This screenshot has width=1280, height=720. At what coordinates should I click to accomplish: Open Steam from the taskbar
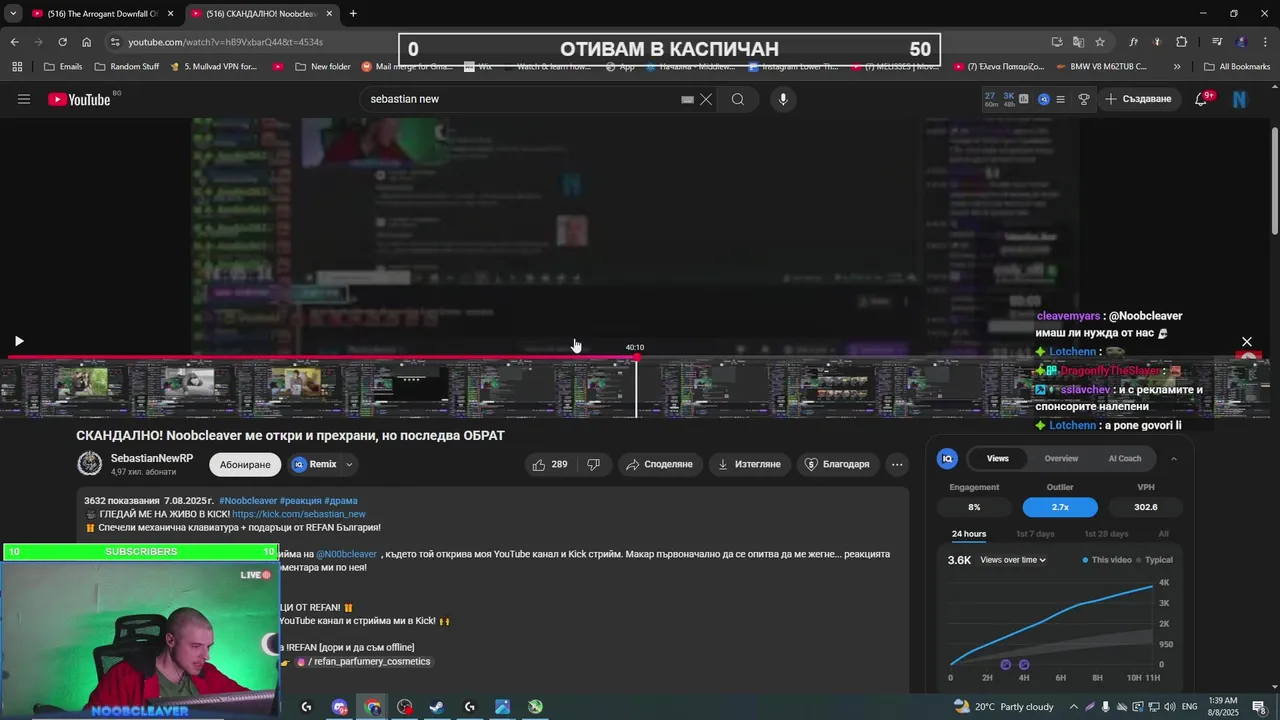click(437, 707)
